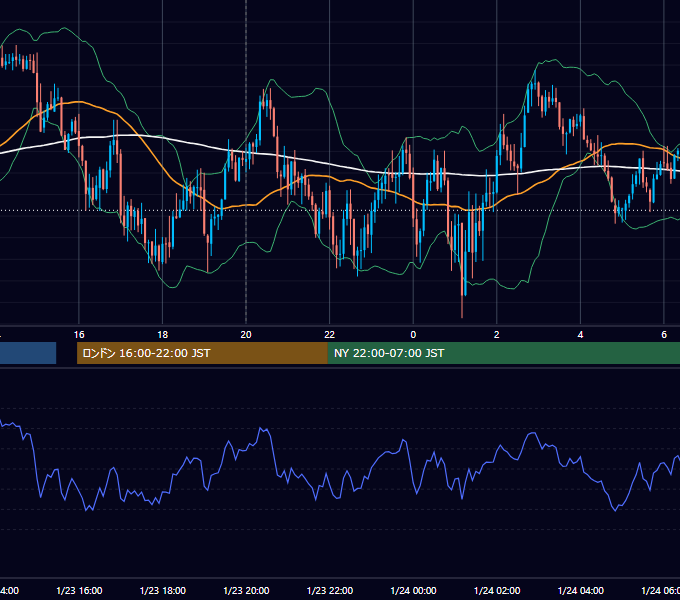Click hour label '2' on price chart axis
This screenshot has height=600, width=680.
[x=497, y=335]
